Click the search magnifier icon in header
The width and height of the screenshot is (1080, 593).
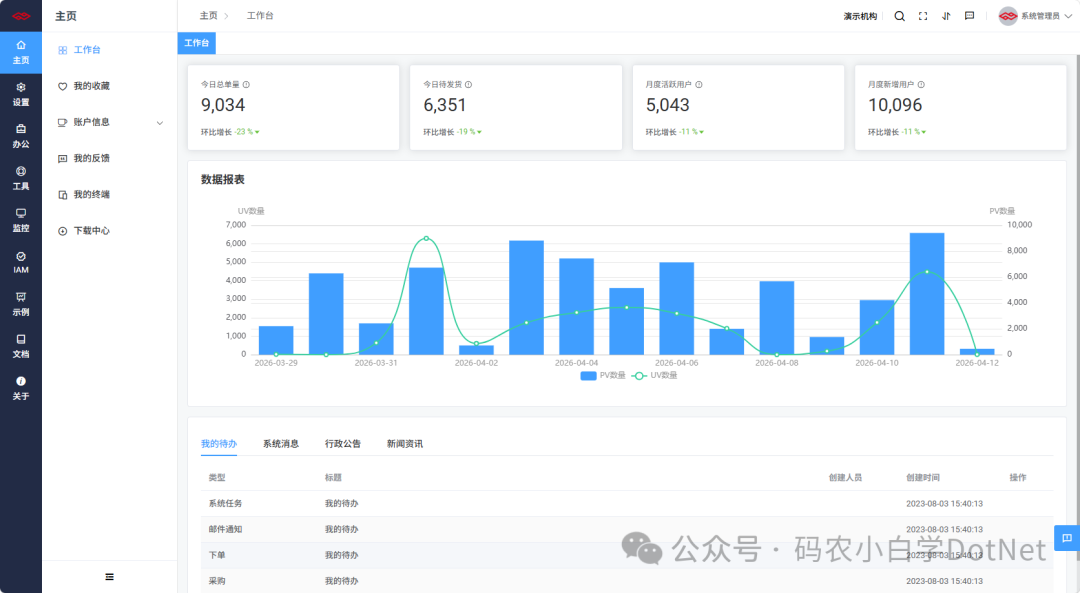900,16
